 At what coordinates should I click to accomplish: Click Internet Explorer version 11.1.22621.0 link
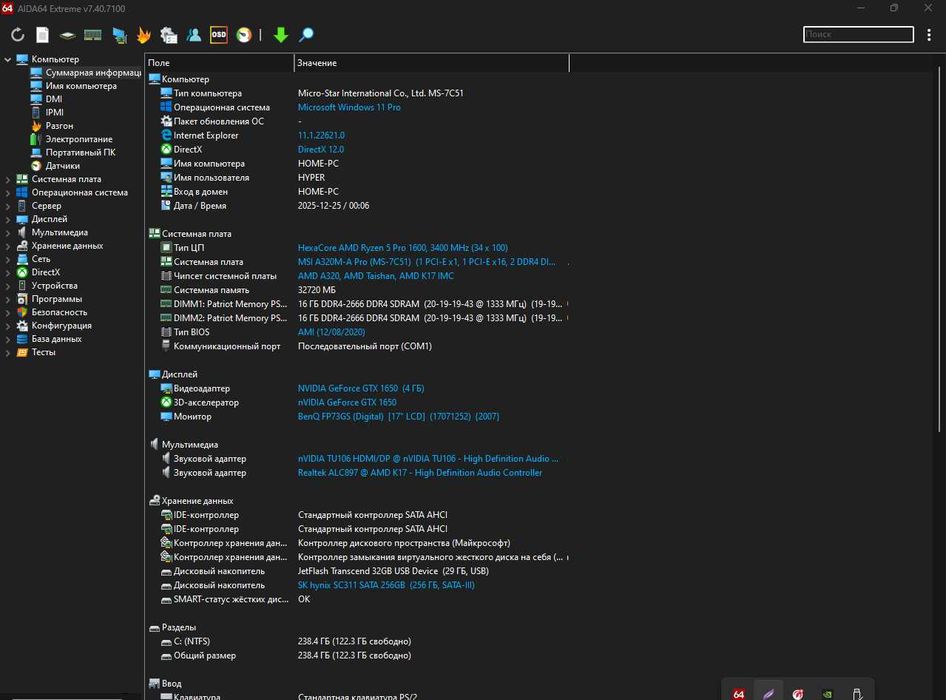pos(322,135)
